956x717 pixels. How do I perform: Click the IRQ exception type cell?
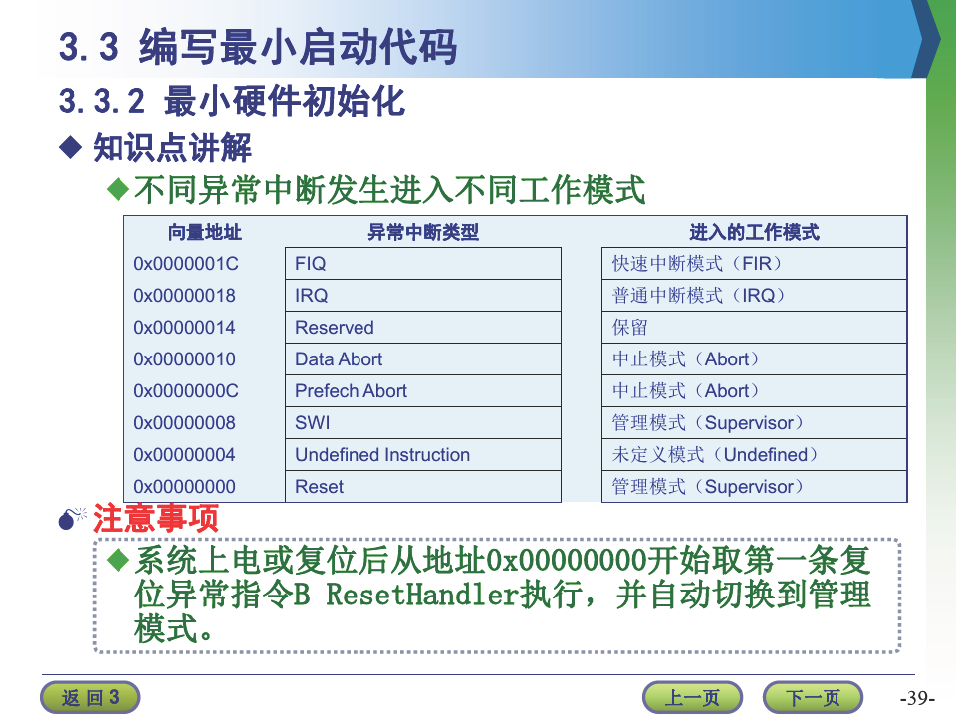(x=423, y=296)
